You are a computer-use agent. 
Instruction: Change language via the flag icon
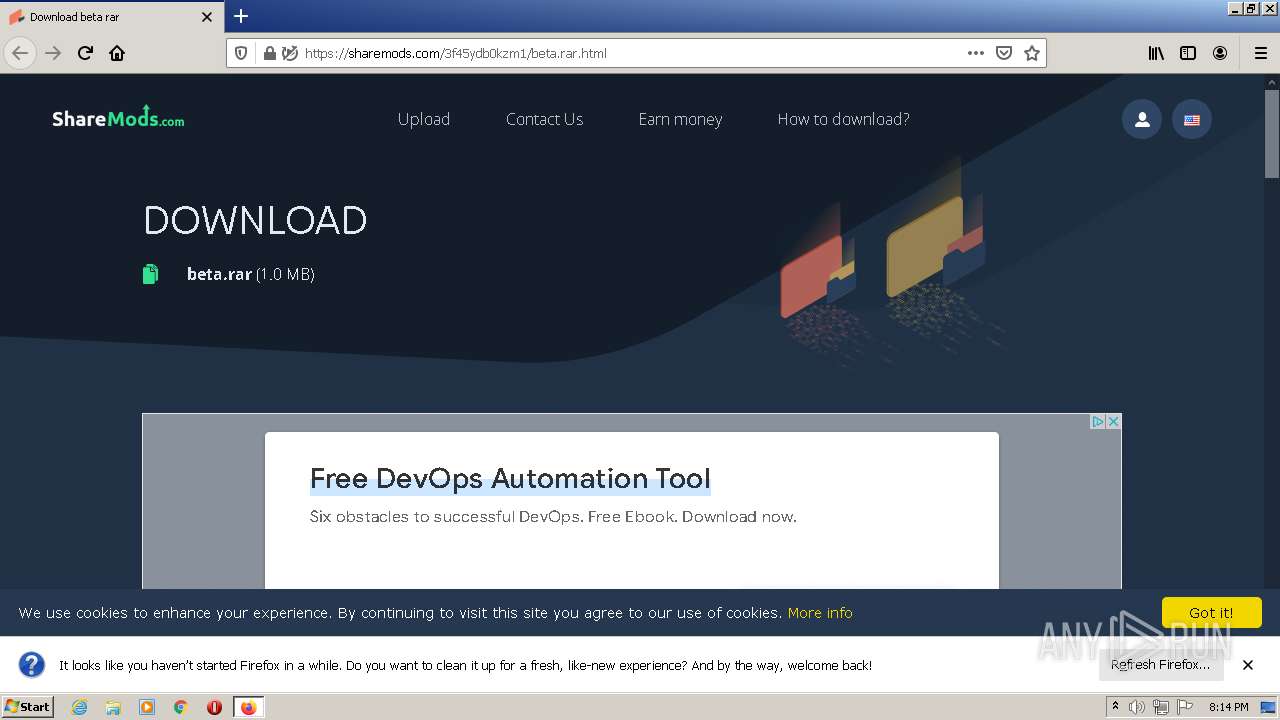[1192, 120]
